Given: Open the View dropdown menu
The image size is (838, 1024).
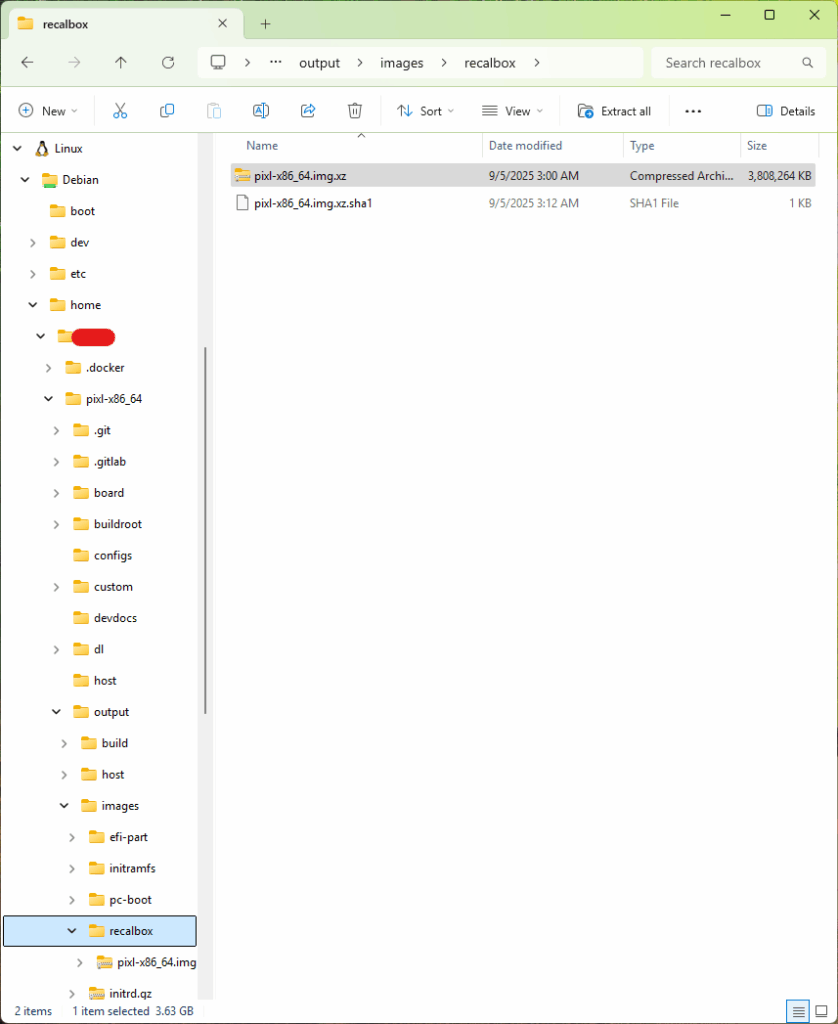Looking at the screenshot, I should pyautogui.click(x=512, y=111).
